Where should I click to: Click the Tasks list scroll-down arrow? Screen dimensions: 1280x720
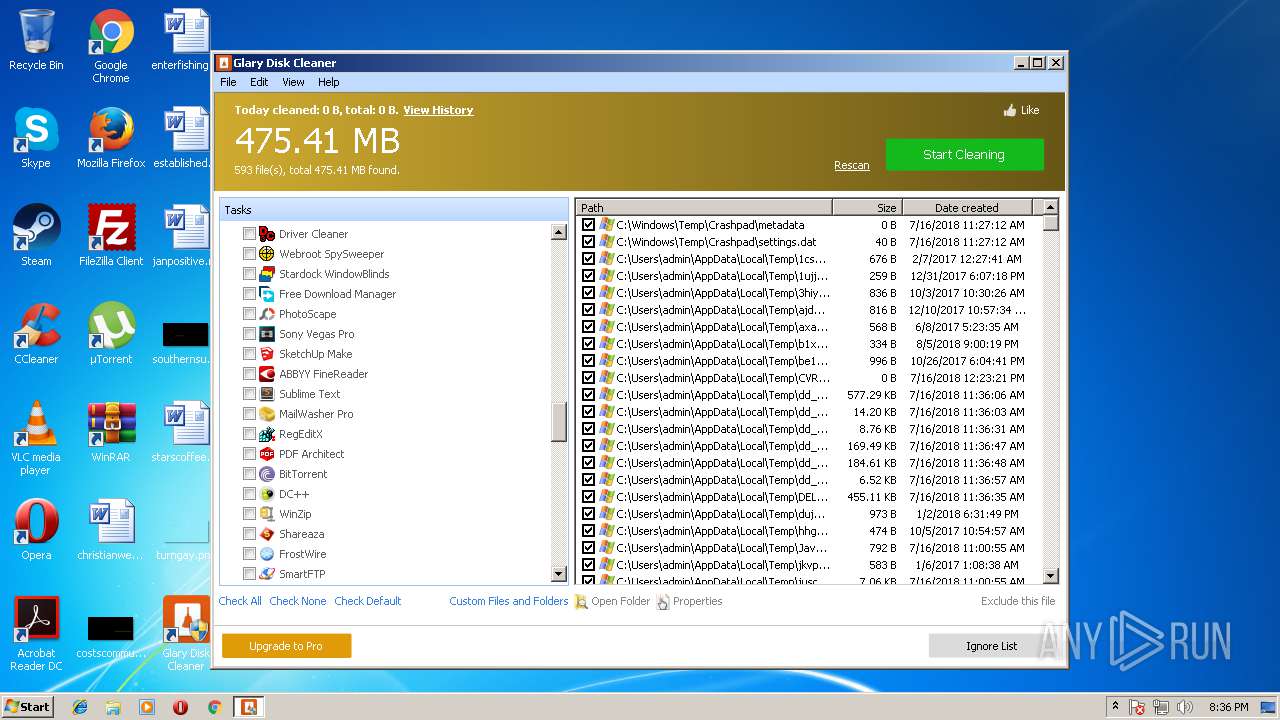559,574
